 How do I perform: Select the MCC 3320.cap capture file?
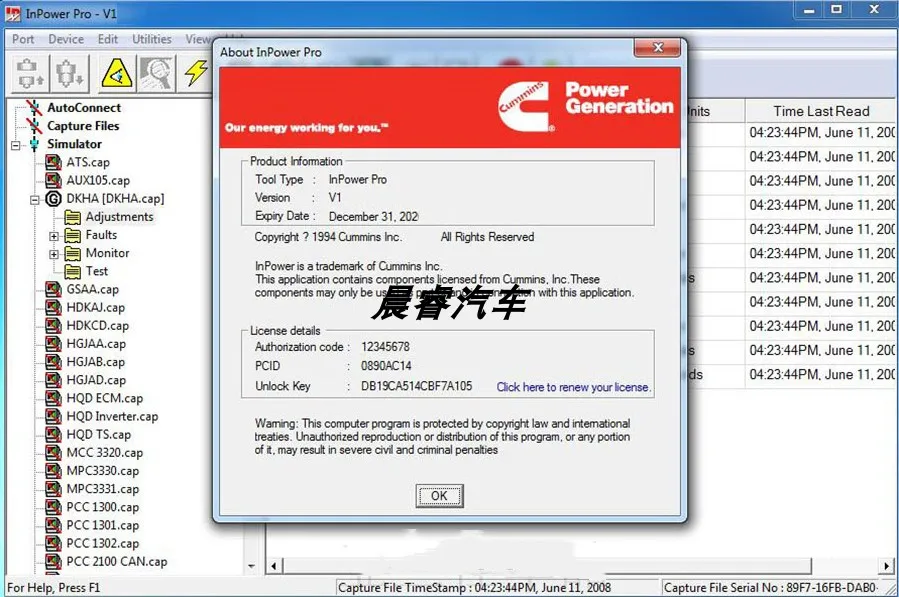(99, 452)
